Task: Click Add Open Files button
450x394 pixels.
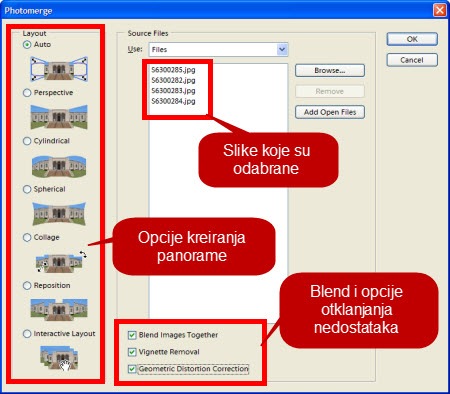Action: coord(330,112)
